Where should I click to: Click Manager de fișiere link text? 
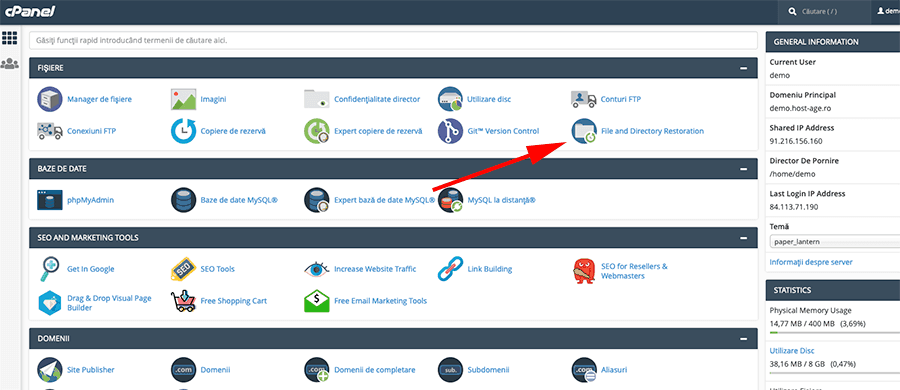[x=99, y=99]
